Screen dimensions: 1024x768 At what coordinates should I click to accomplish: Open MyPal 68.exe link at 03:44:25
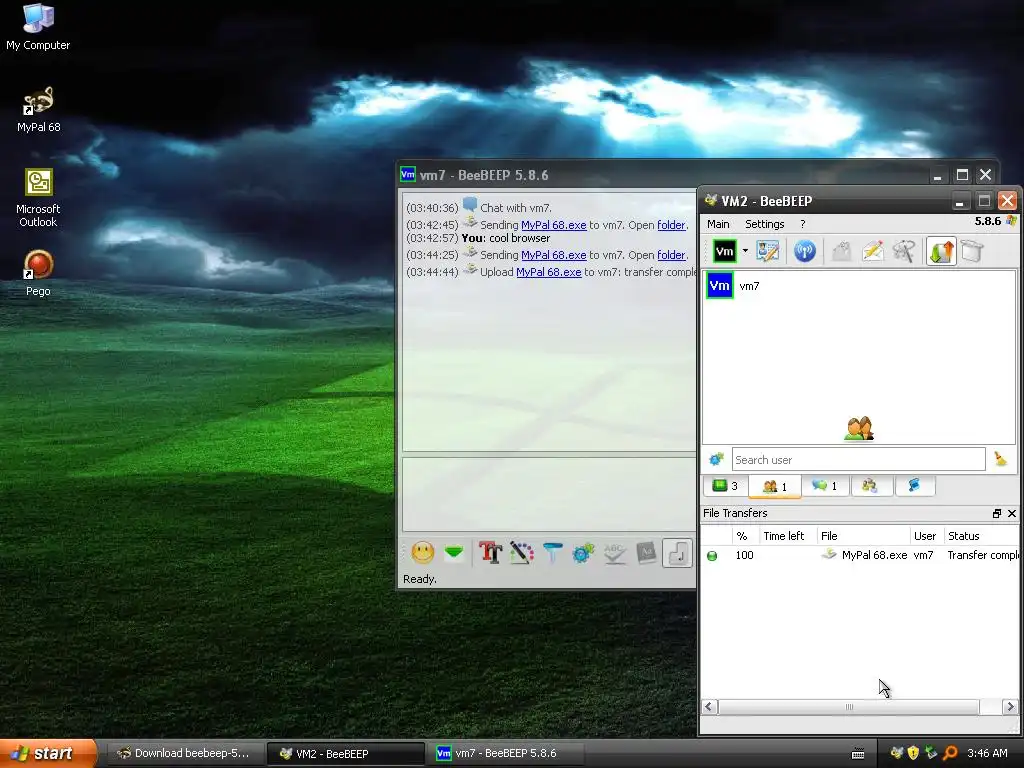(554, 255)
